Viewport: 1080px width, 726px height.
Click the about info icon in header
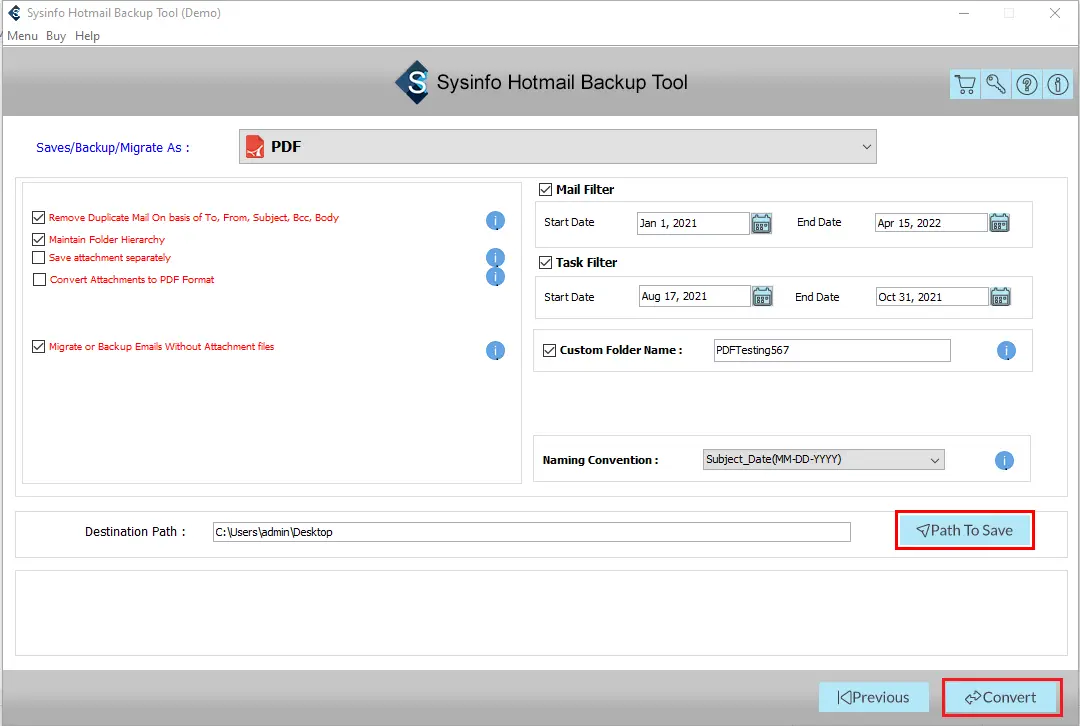pos(1058,85)
